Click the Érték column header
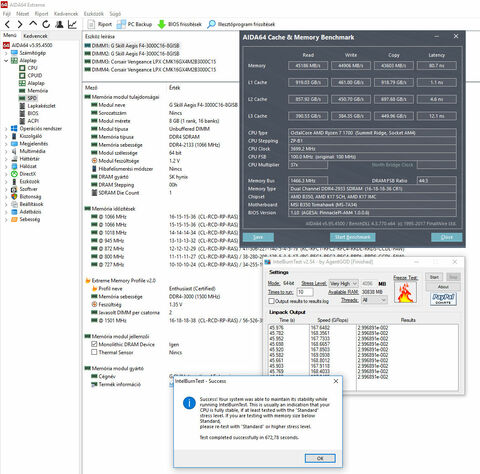 (x=175, y=88)
